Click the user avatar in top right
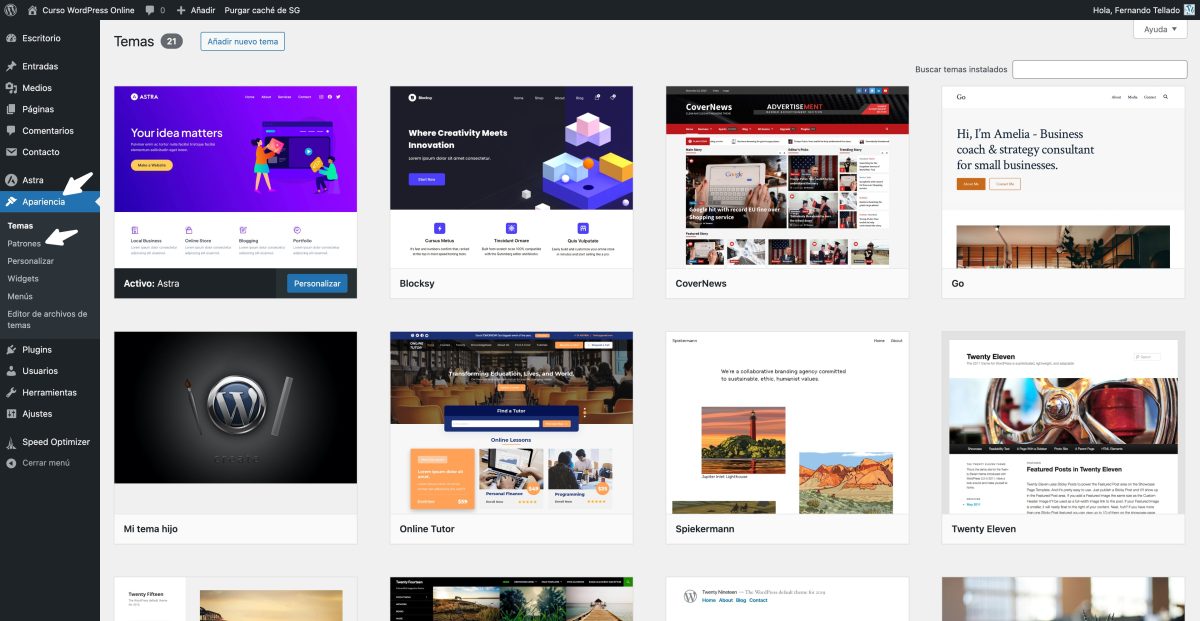Image resolution: width=1200 pixels, height=621 pixels. tap(1189, 9)
